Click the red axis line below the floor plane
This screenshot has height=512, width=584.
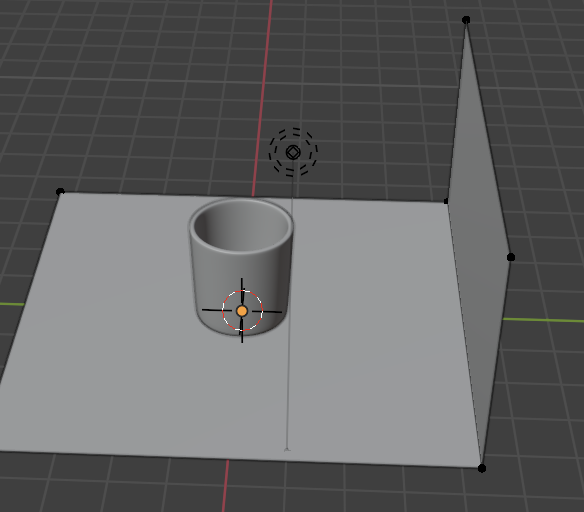click(x=225, y=486)
